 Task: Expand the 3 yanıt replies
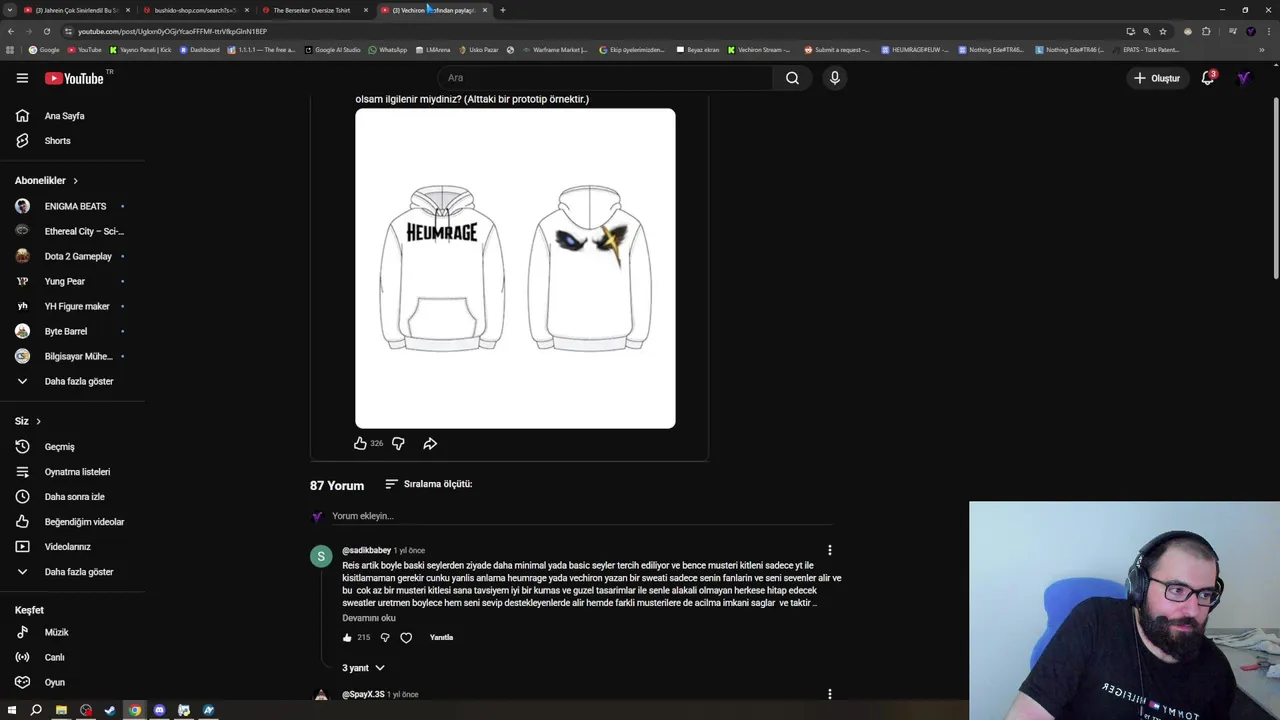coord(363,668)
